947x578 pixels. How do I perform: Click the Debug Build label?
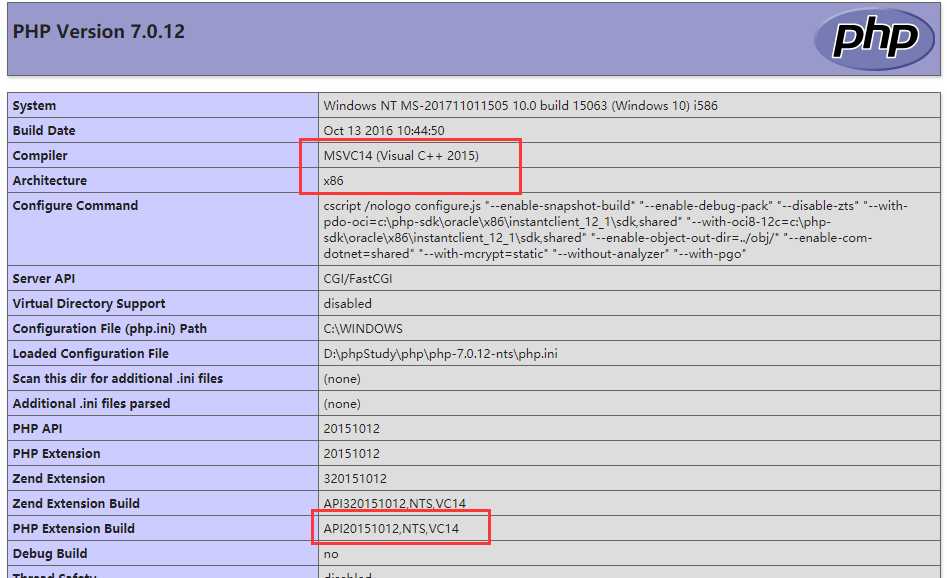pos(50,553)
